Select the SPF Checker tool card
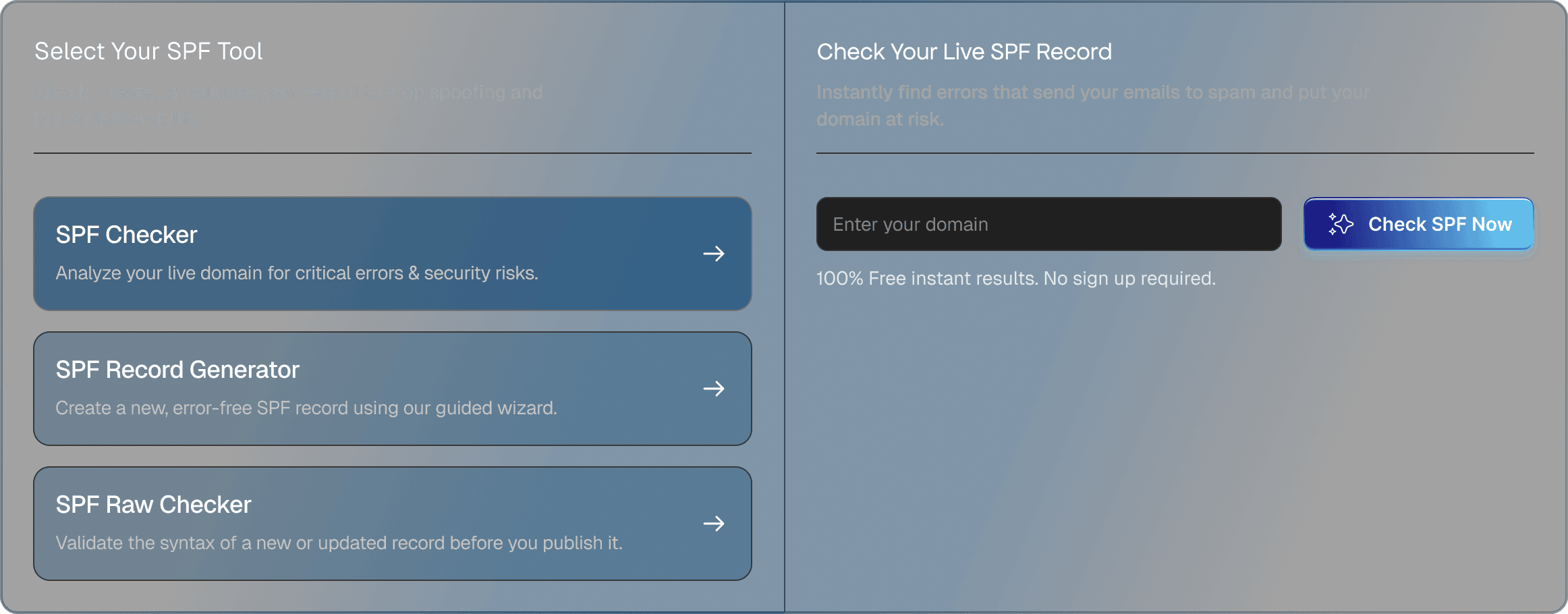The height and width of the screenshot is (614, 1568). (393, 254)
